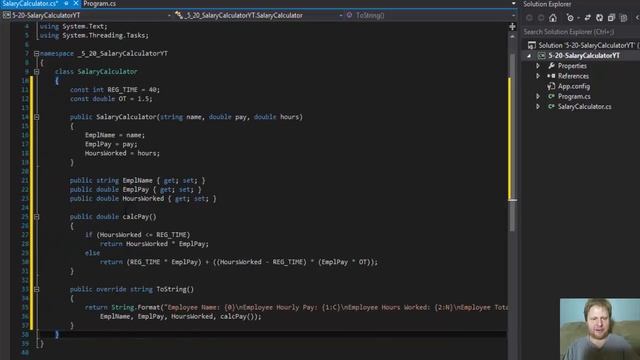The width and height of the screenshot is (640, 360).
Task: Collapse the ToString method region
Action: pyautogui.click(x=36, y=289)
